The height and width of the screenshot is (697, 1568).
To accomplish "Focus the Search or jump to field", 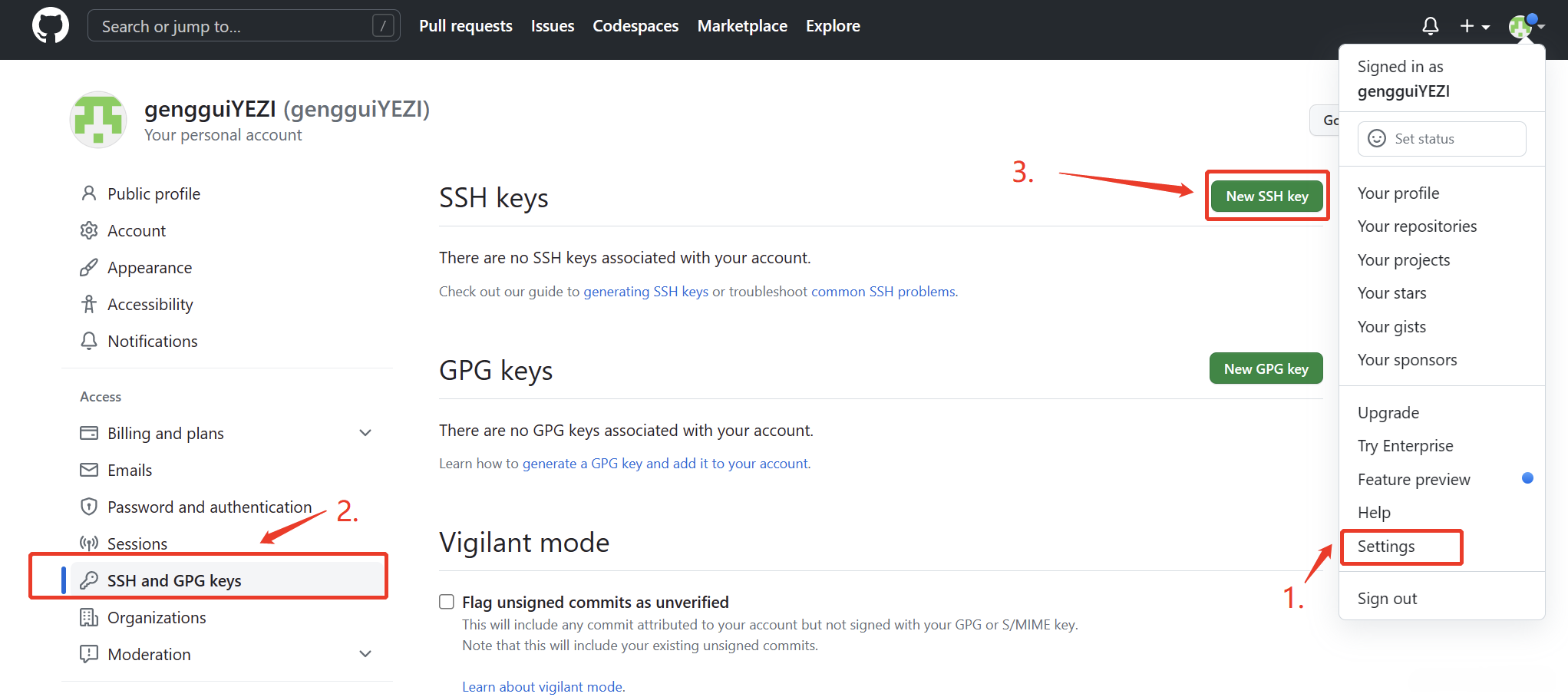I will [244, 26].
